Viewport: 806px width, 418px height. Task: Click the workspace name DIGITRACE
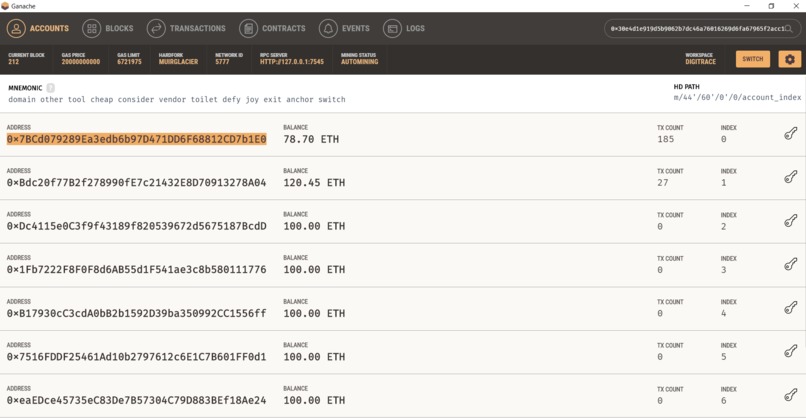coord(700,62)
